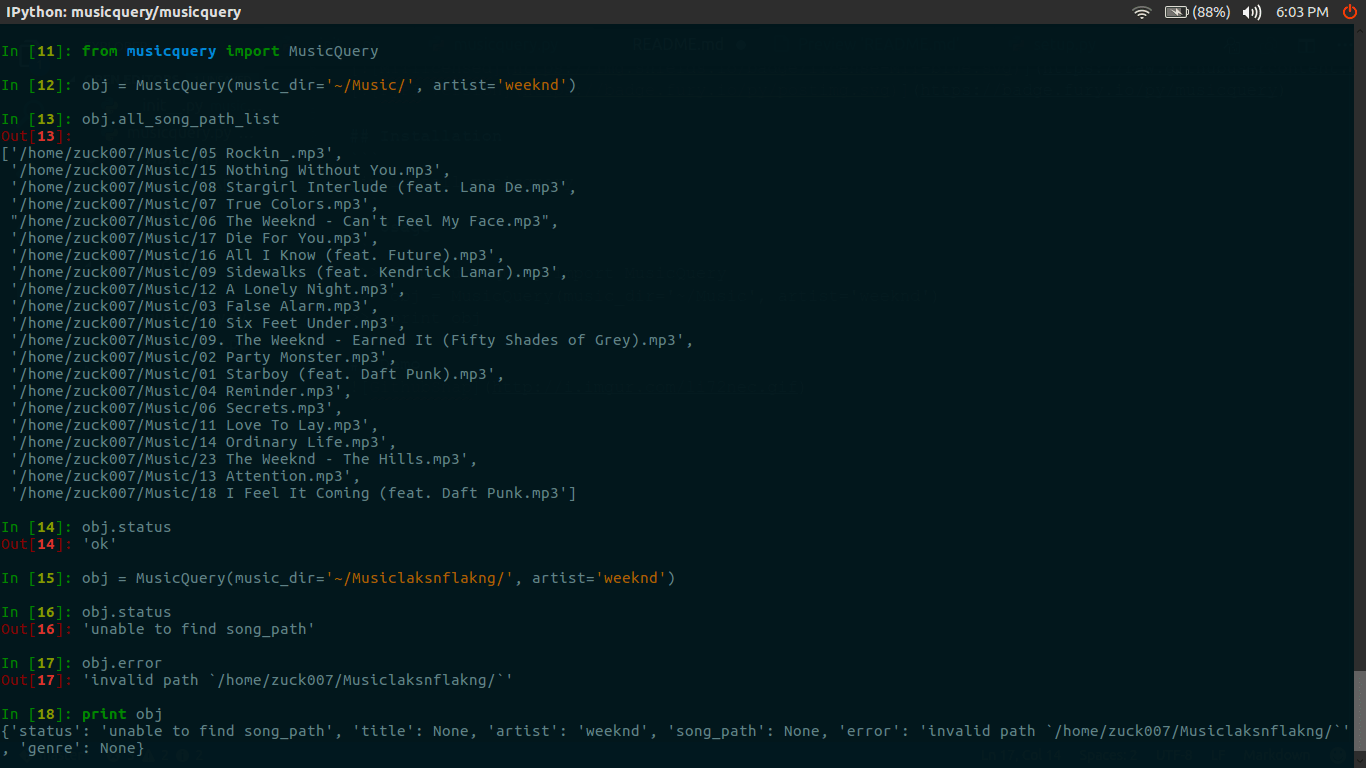Select the '05 Rockin_.mp3' path line
1366x768 pixels.
[172, 153]
